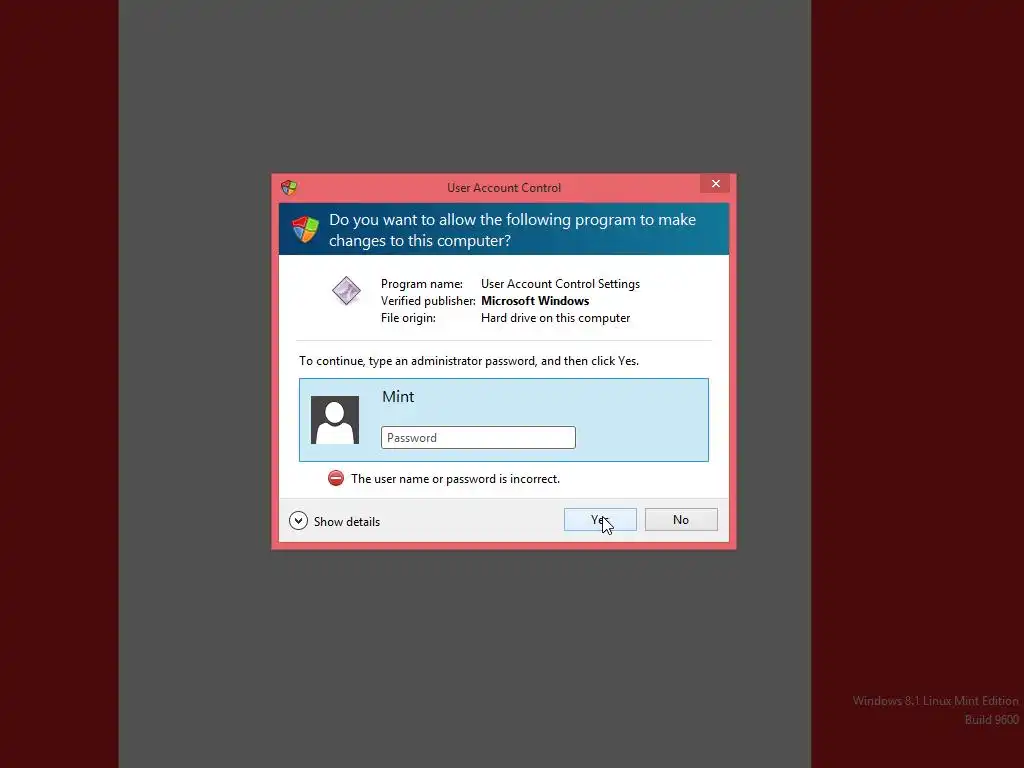
Task: Click 'User Account Control' window title
Action: (x=504, y=188)
